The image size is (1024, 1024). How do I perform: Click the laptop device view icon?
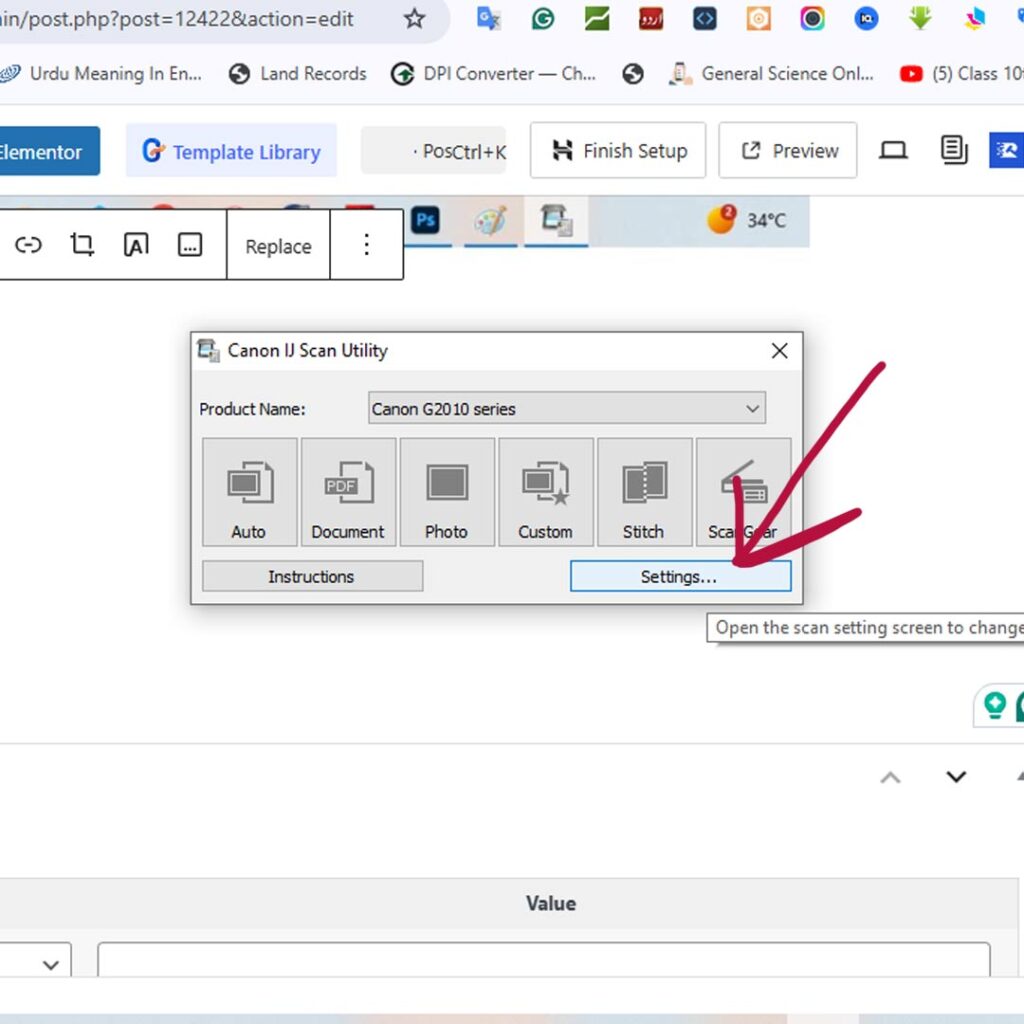pyautogui.click(x=893, y=151)
